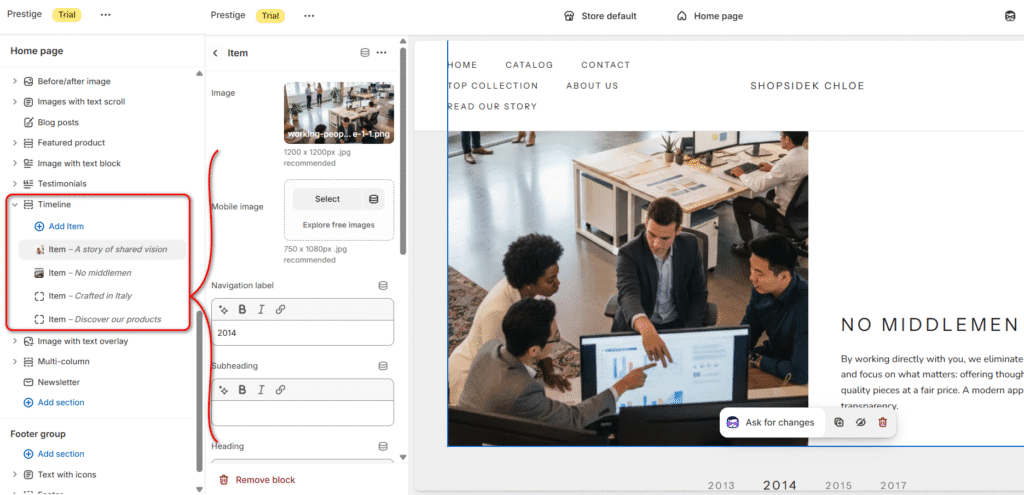The height and width of the screenshot is (495, 1024).
Task: Select the 2015 timeline year marker
Action: 838,486
